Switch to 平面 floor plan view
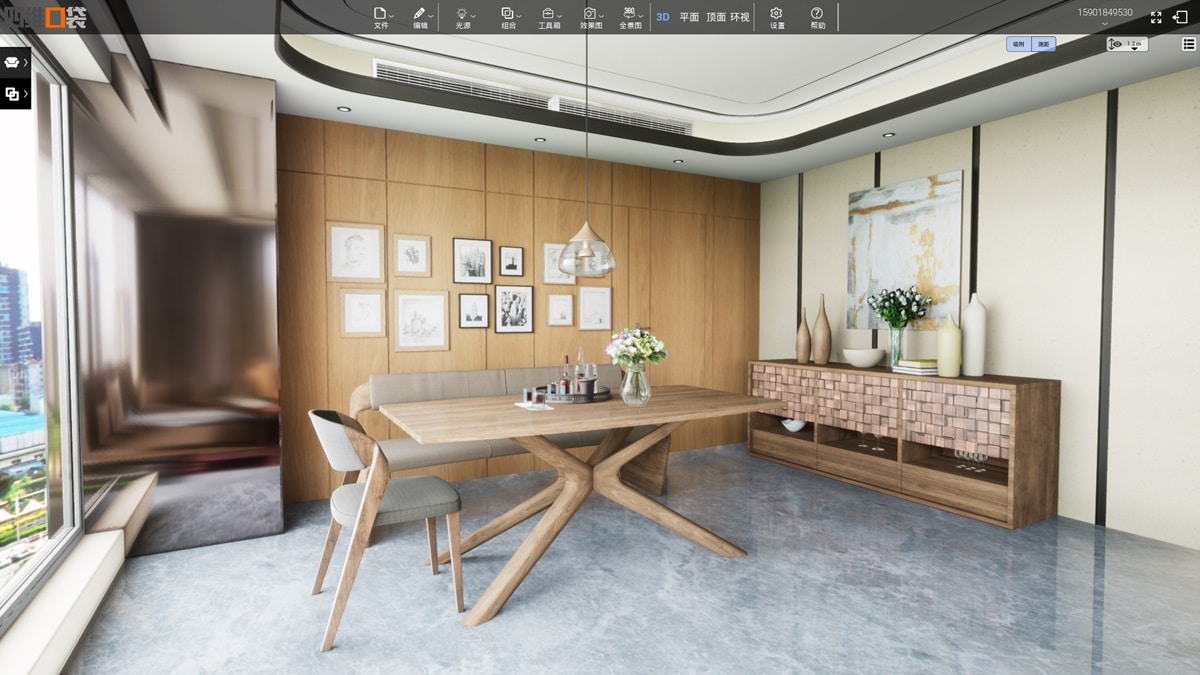The height and width of the screenshot is (675, 1200). (689, 17)
